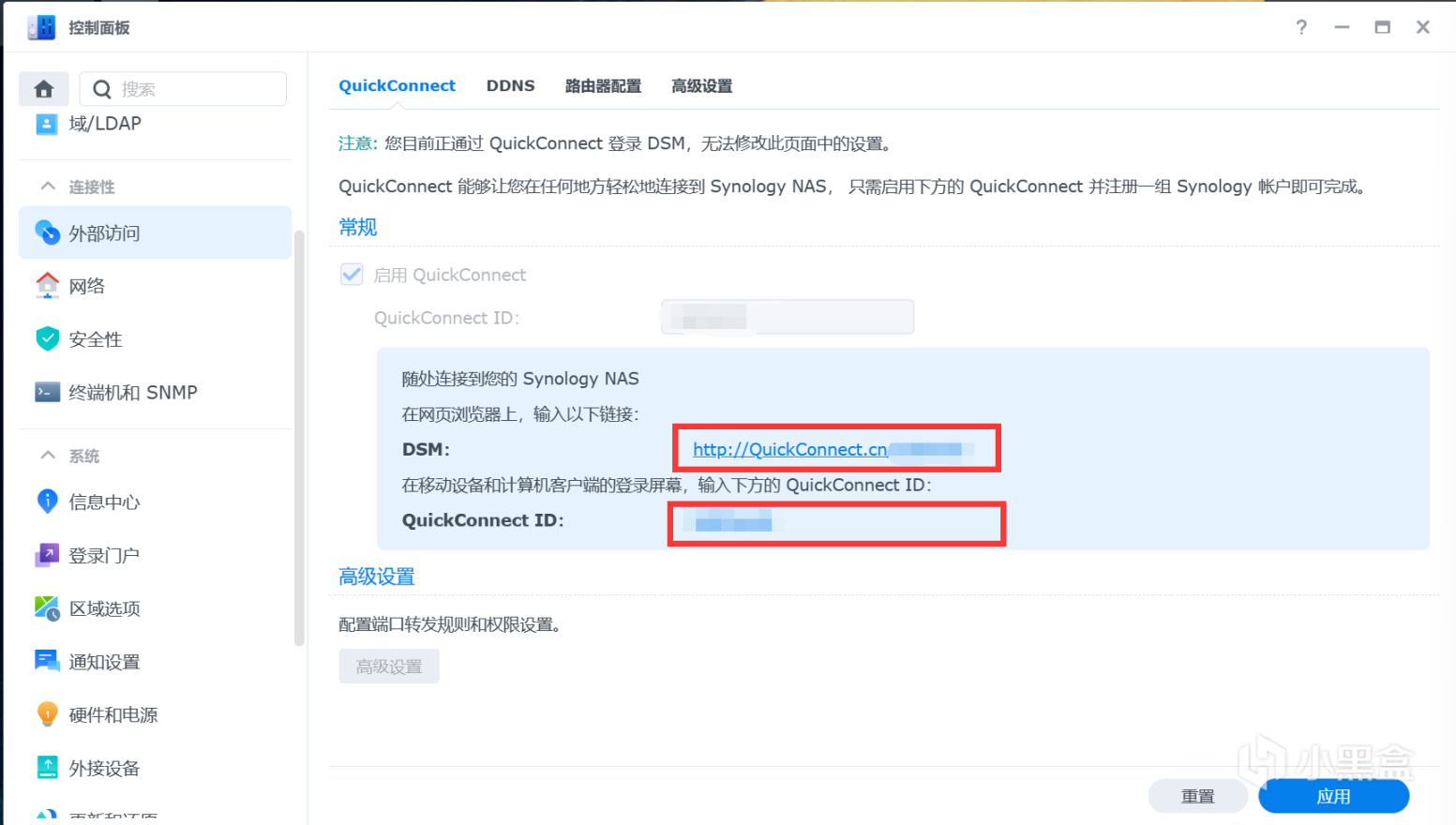
Task: Open the 域/LDAP settings icon
Action: (x=46, y=124)
